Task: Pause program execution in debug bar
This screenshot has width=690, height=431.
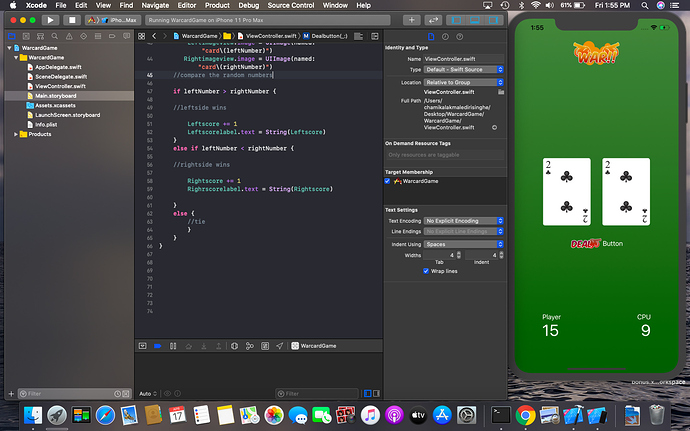Action: [x=173, y=345]
